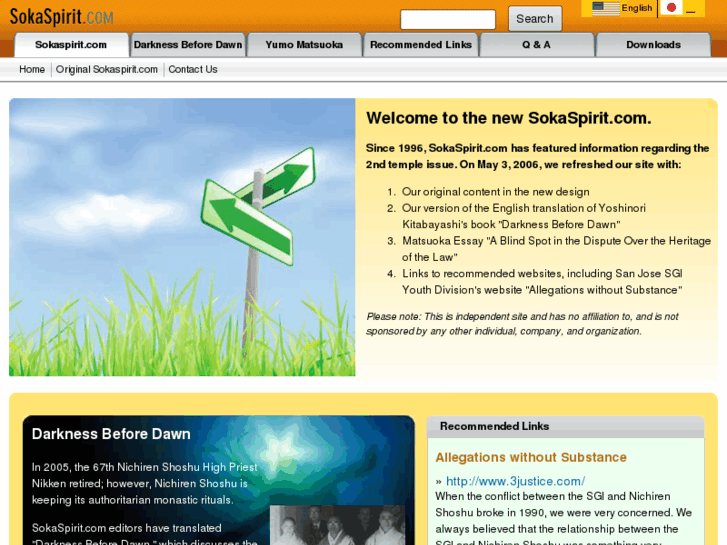This screenshot has height=545, width=727.
Task: Switch language with the Japan flag icon
Action: click(x=671, y=7)
